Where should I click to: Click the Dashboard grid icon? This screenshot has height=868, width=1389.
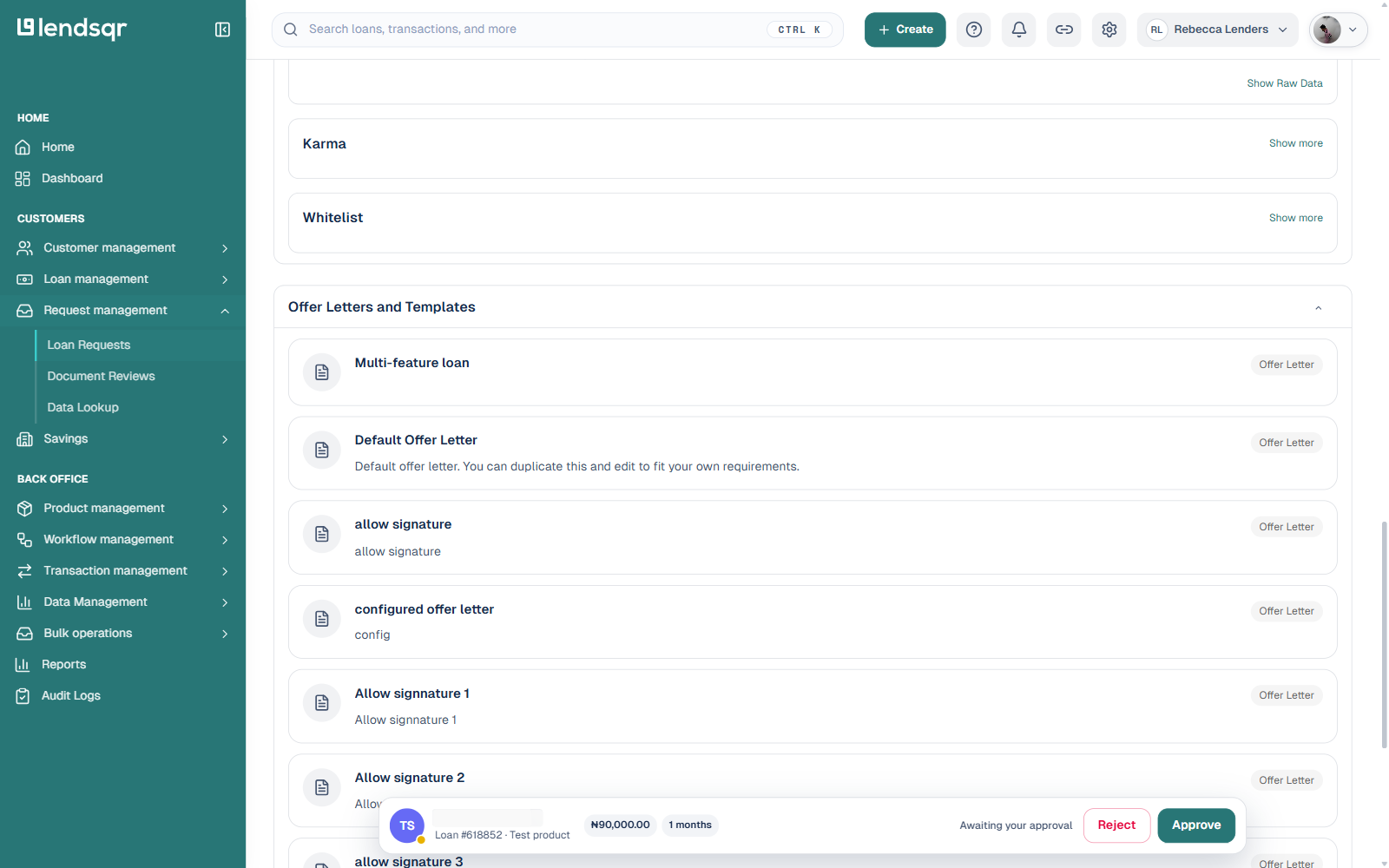point(23,179)
